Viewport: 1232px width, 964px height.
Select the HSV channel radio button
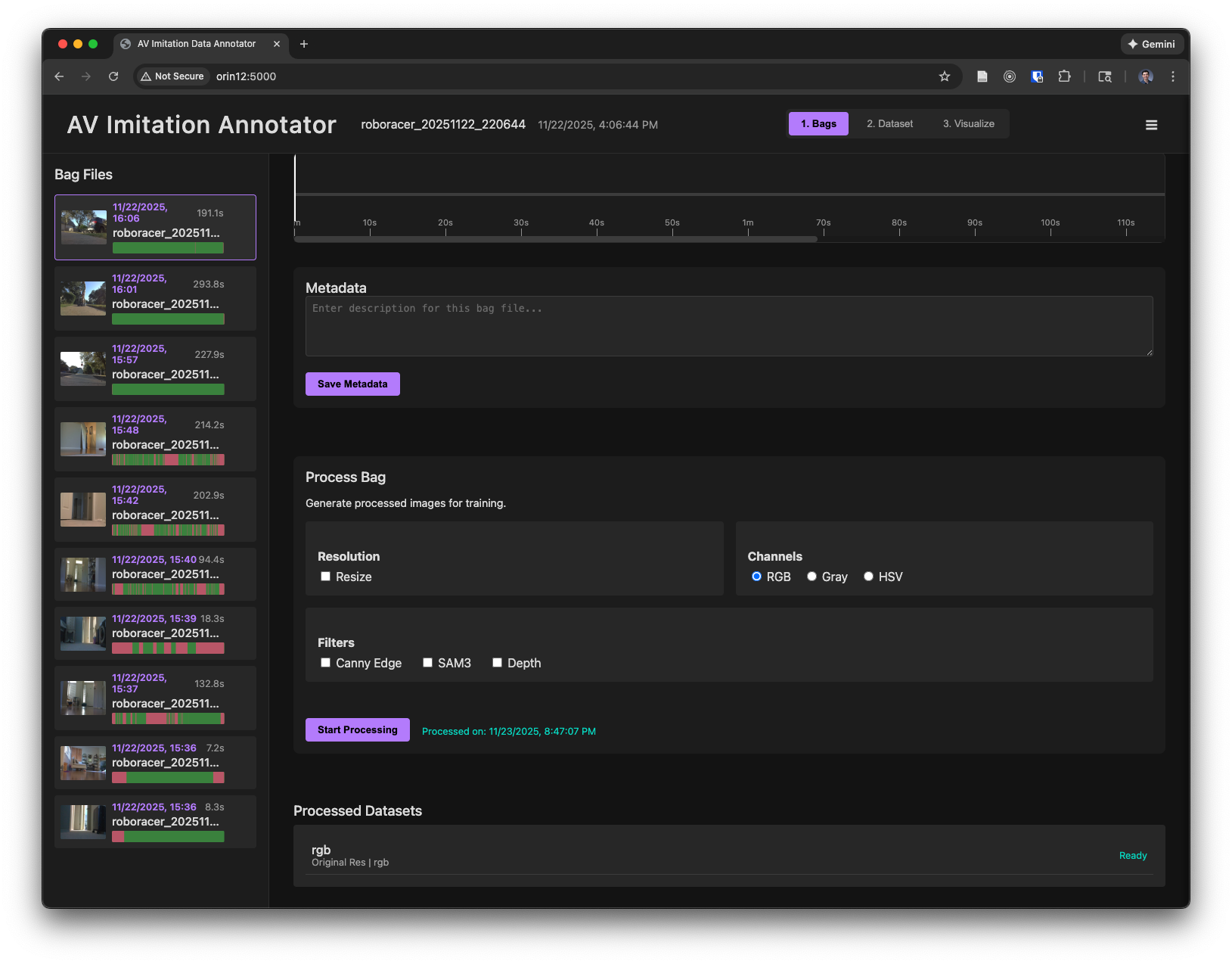pos(868,577)
